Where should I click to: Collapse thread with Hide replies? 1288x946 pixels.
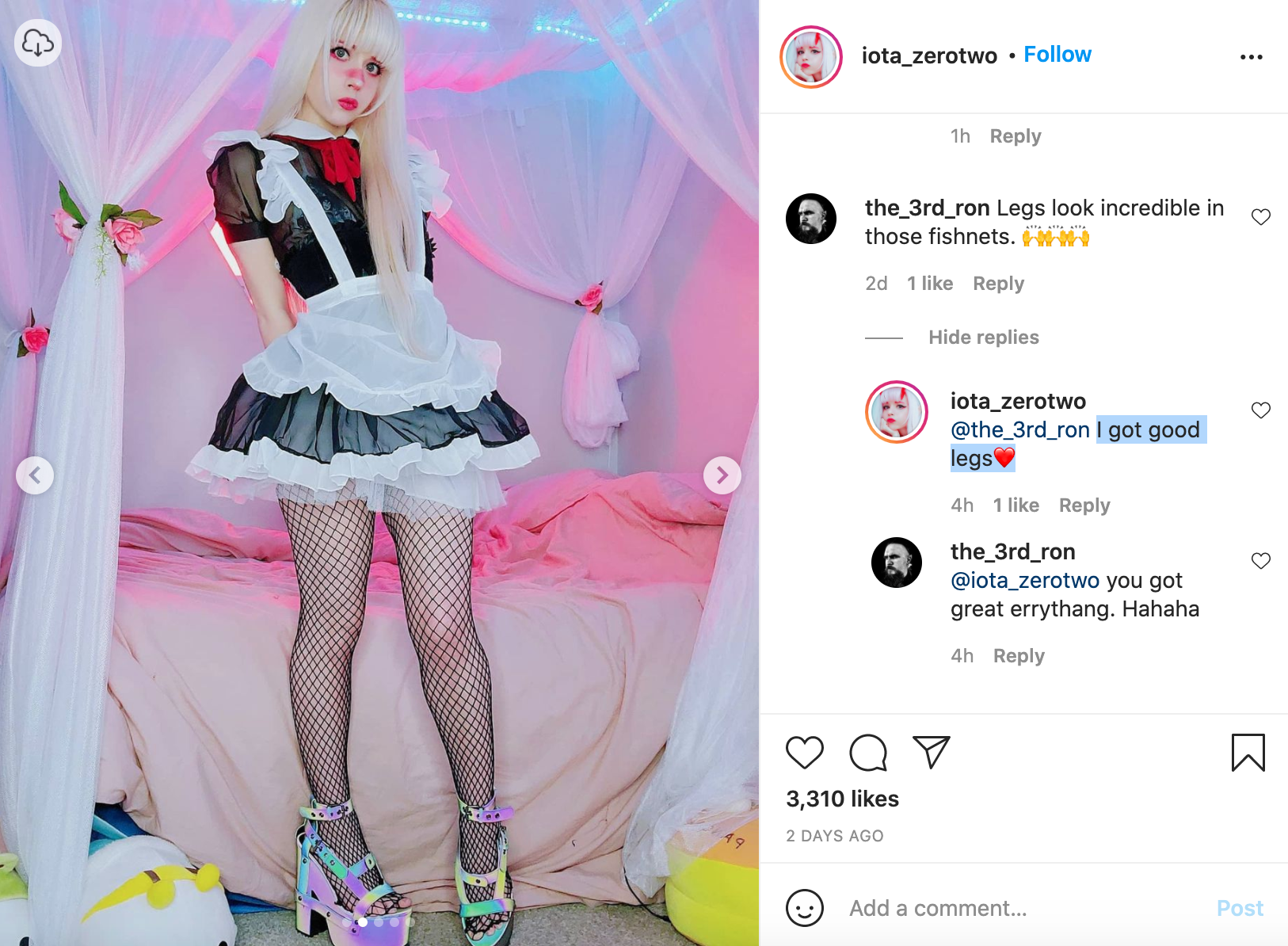point(984,338)
